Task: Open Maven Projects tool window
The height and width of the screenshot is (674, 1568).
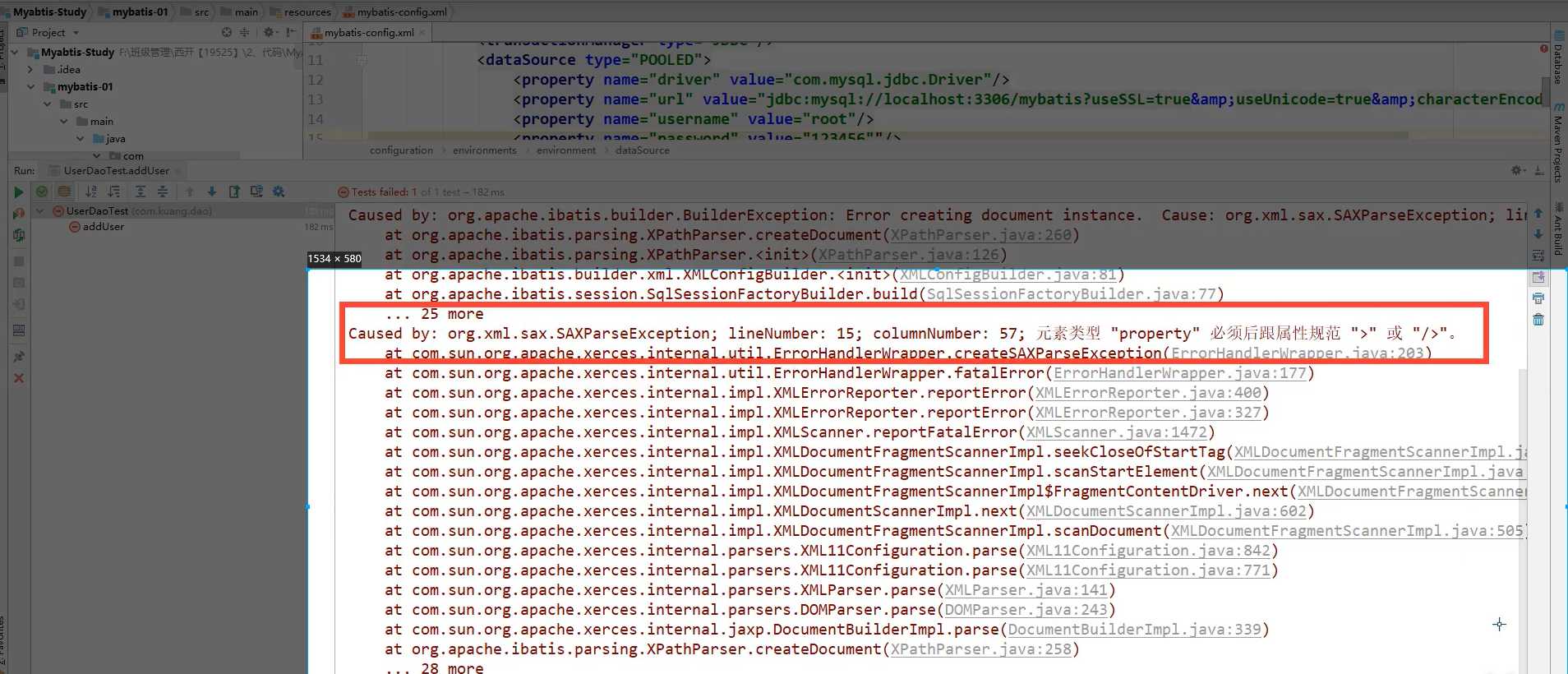Action: [1558, 144]
